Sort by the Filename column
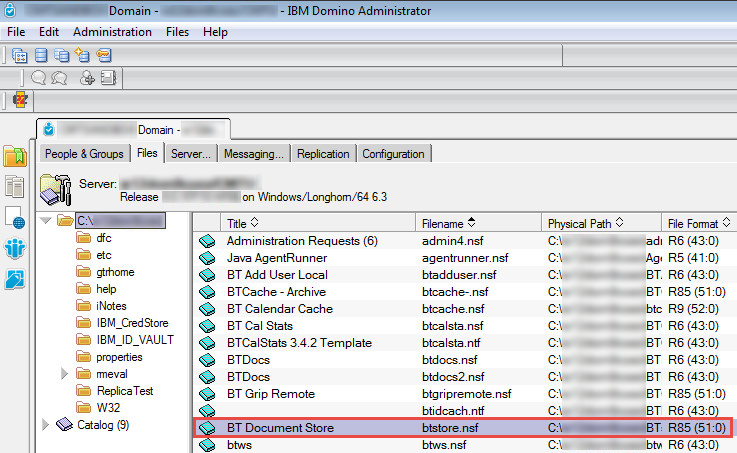The image size is (737, 453). pyautogui.click(x=478, y=223)
